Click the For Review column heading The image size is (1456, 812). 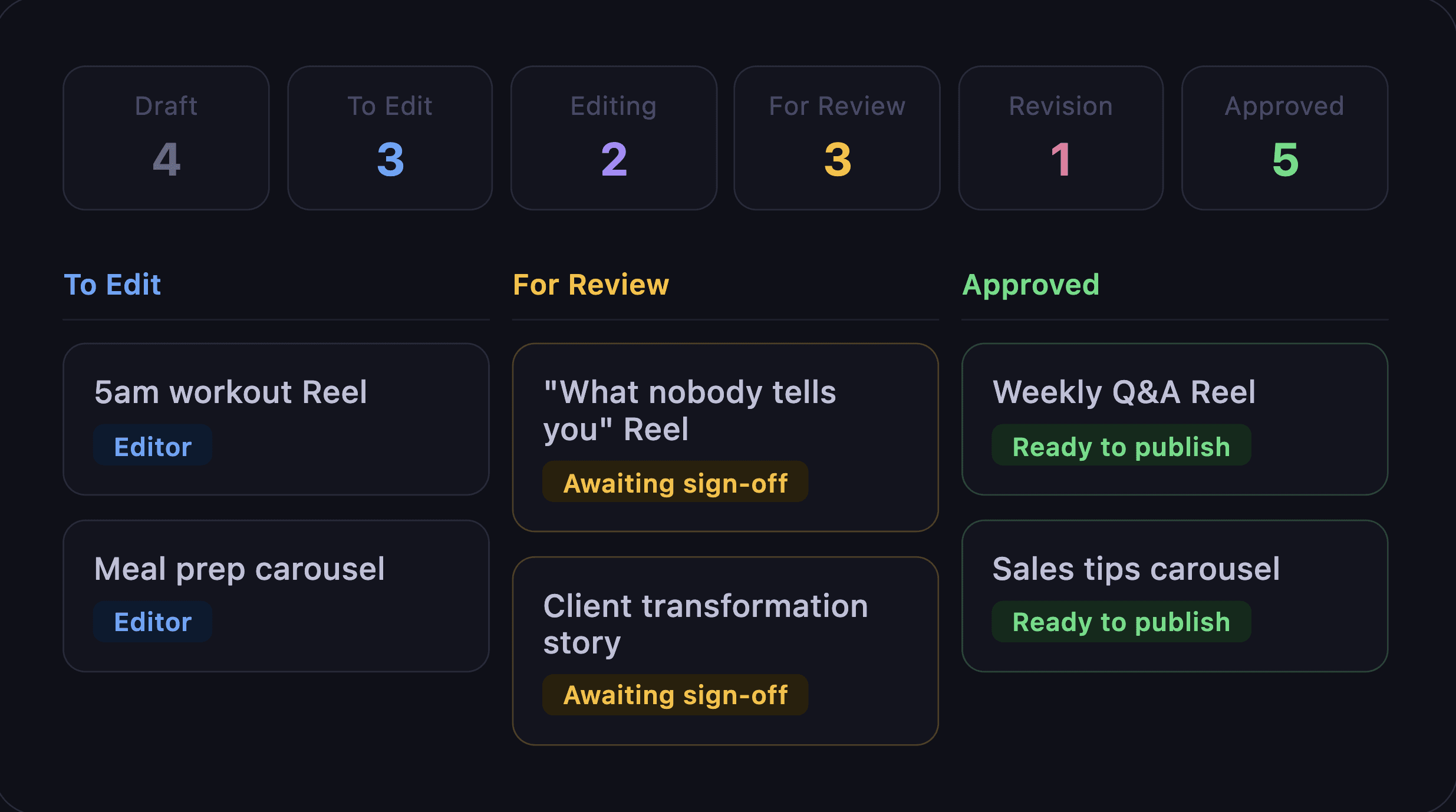(x=591, y=285)
